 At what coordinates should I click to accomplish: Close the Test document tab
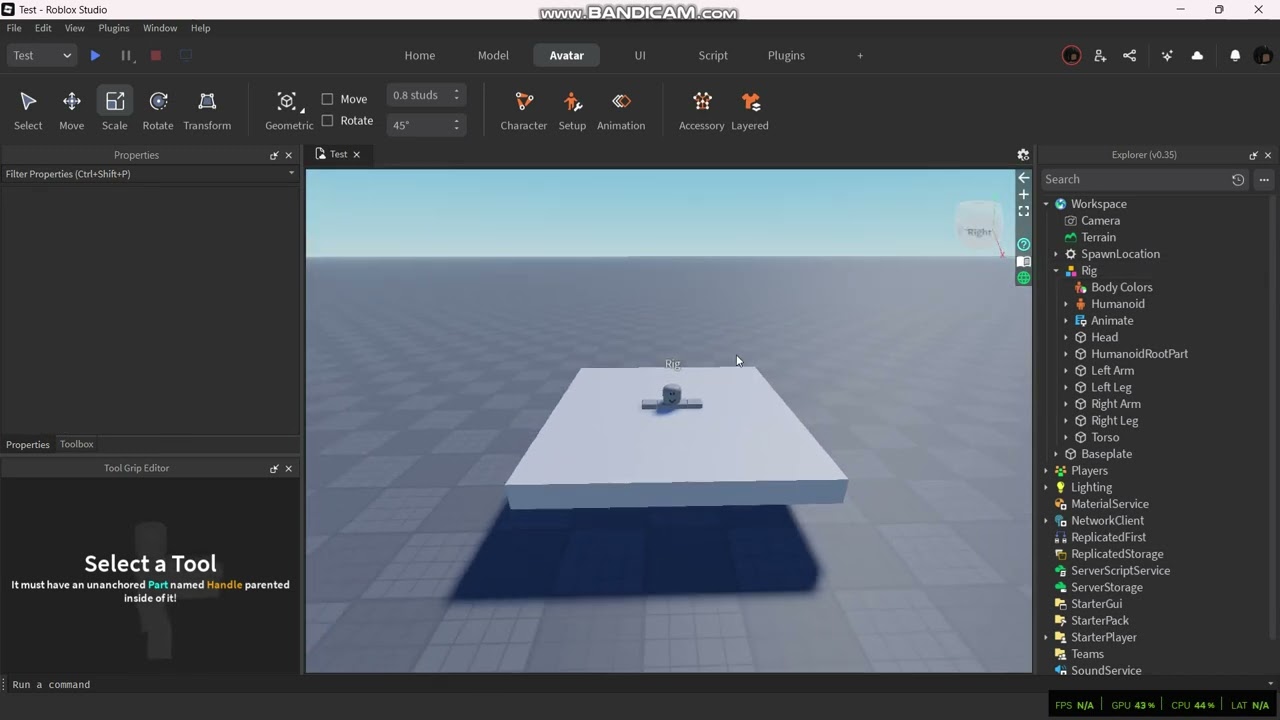click(356, 154)
